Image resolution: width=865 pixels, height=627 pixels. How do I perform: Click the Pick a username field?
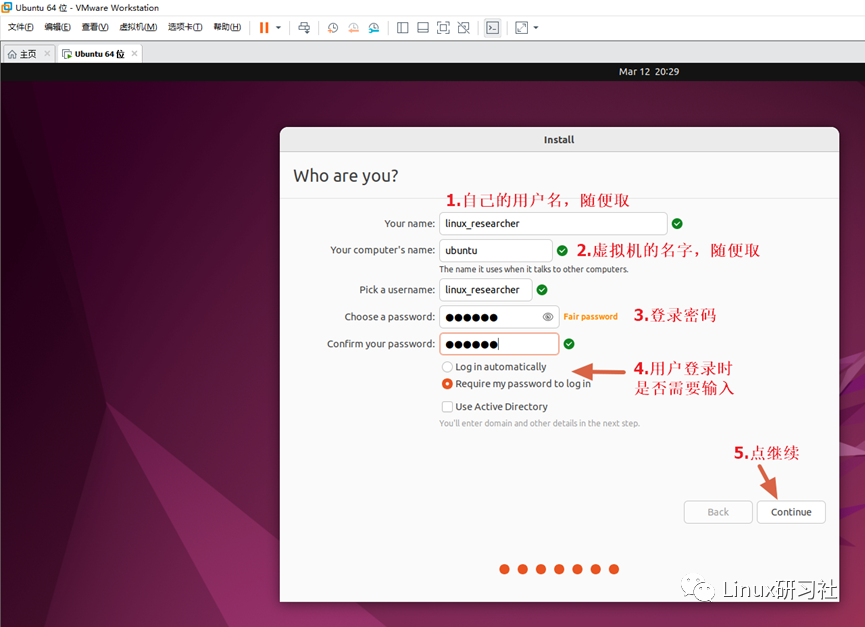(x=486, y=290)
